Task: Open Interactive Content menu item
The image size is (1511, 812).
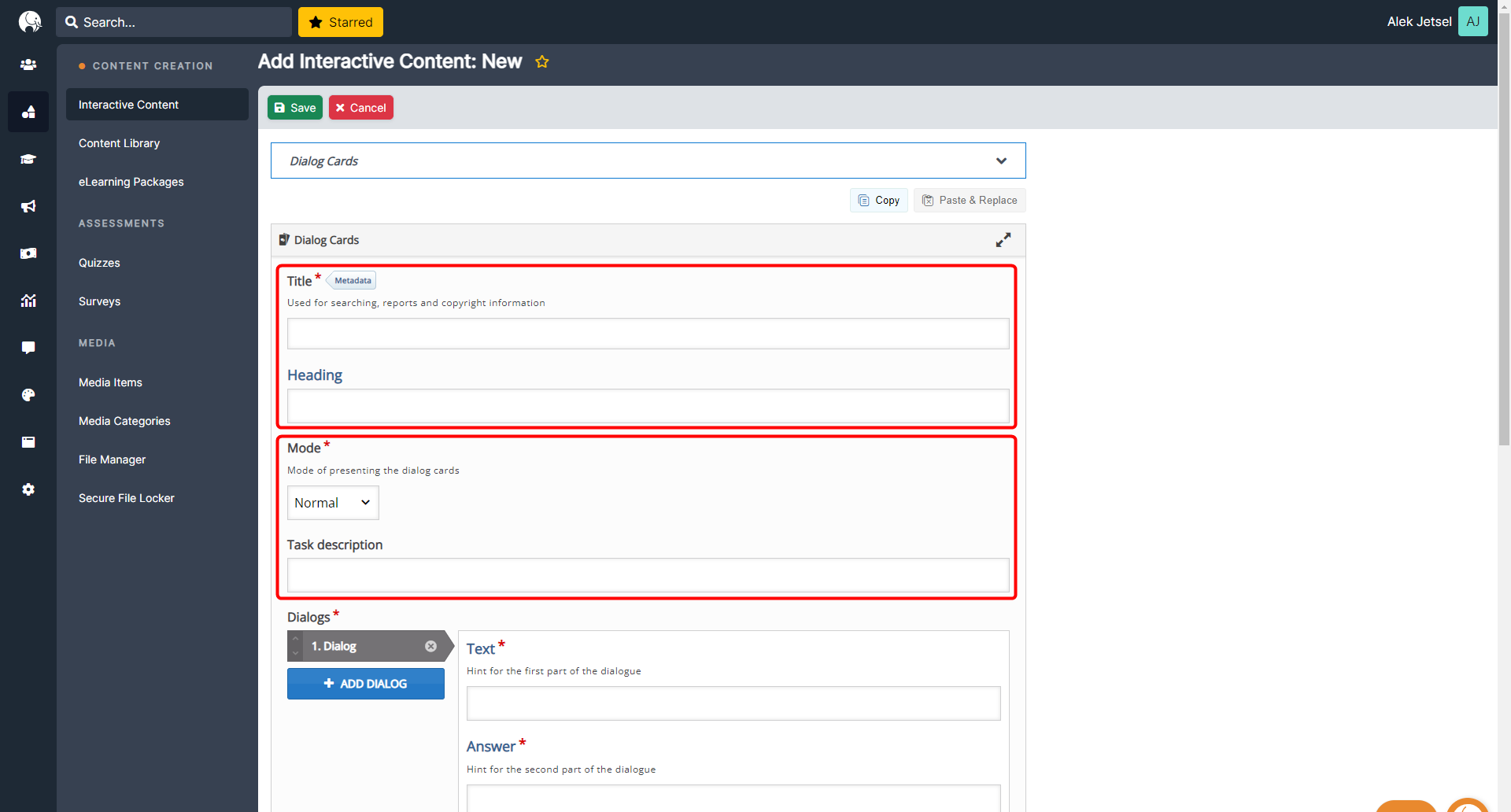Action: [x=157, y=105]
